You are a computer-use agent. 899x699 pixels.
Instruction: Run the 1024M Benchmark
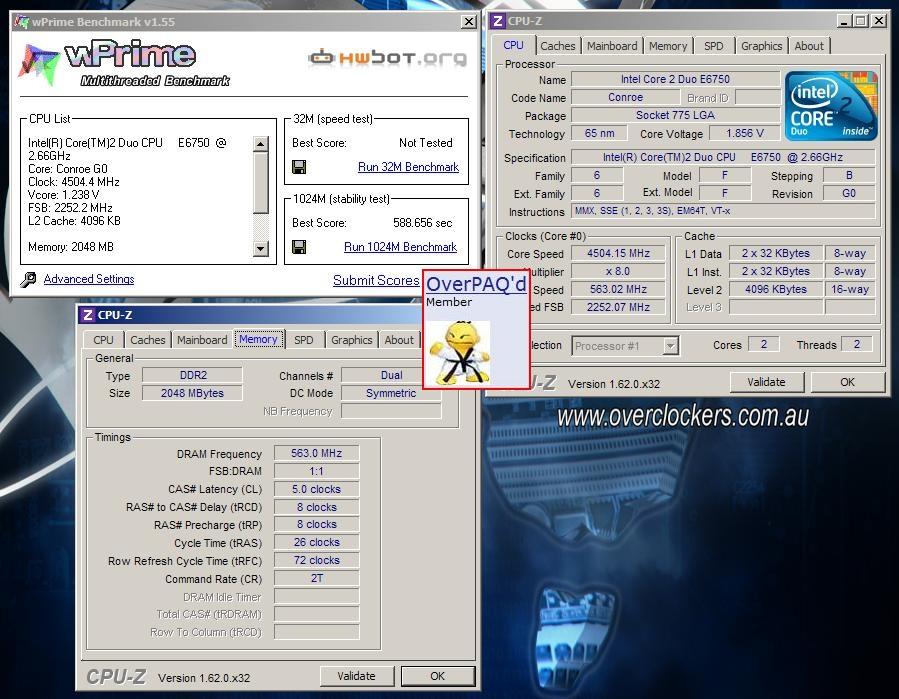400,247
